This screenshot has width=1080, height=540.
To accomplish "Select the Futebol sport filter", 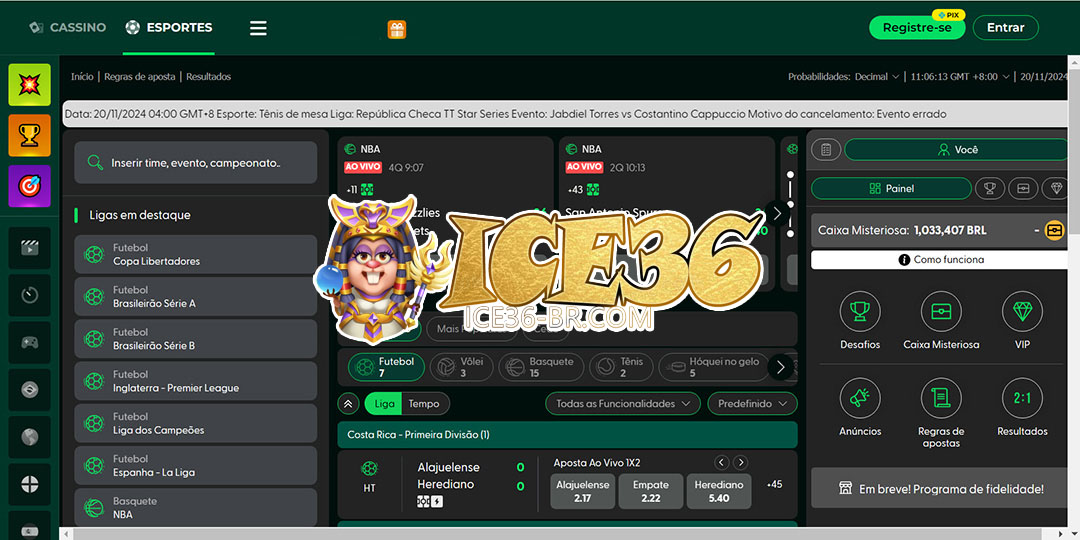I will coord(386,367).
